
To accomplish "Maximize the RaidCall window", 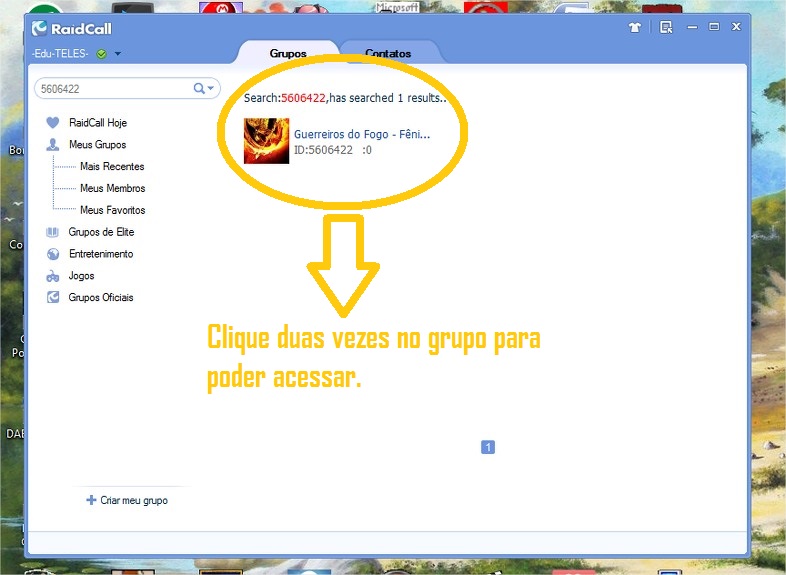I will point(714,27).
